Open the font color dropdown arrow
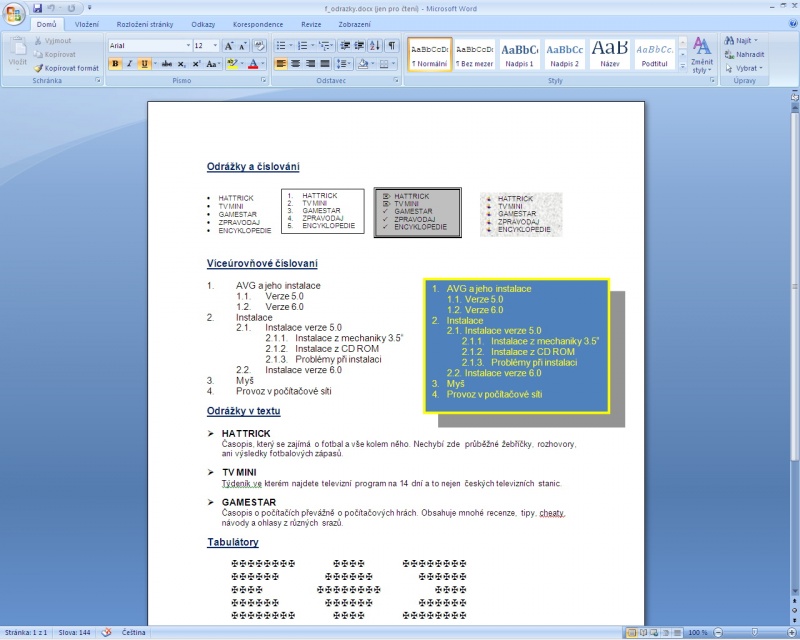Image resolution: width=800 pixels, height=640 pixels. (x=263, y=64)
